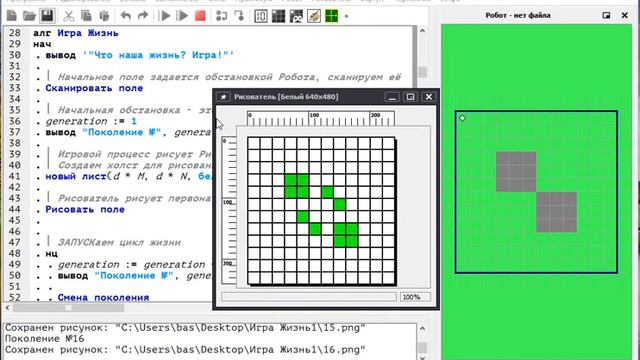Viewport: 640px width, 360px height.
Task: Click the 'Сканировать поле' call
Action: click(x=94, y=88)
